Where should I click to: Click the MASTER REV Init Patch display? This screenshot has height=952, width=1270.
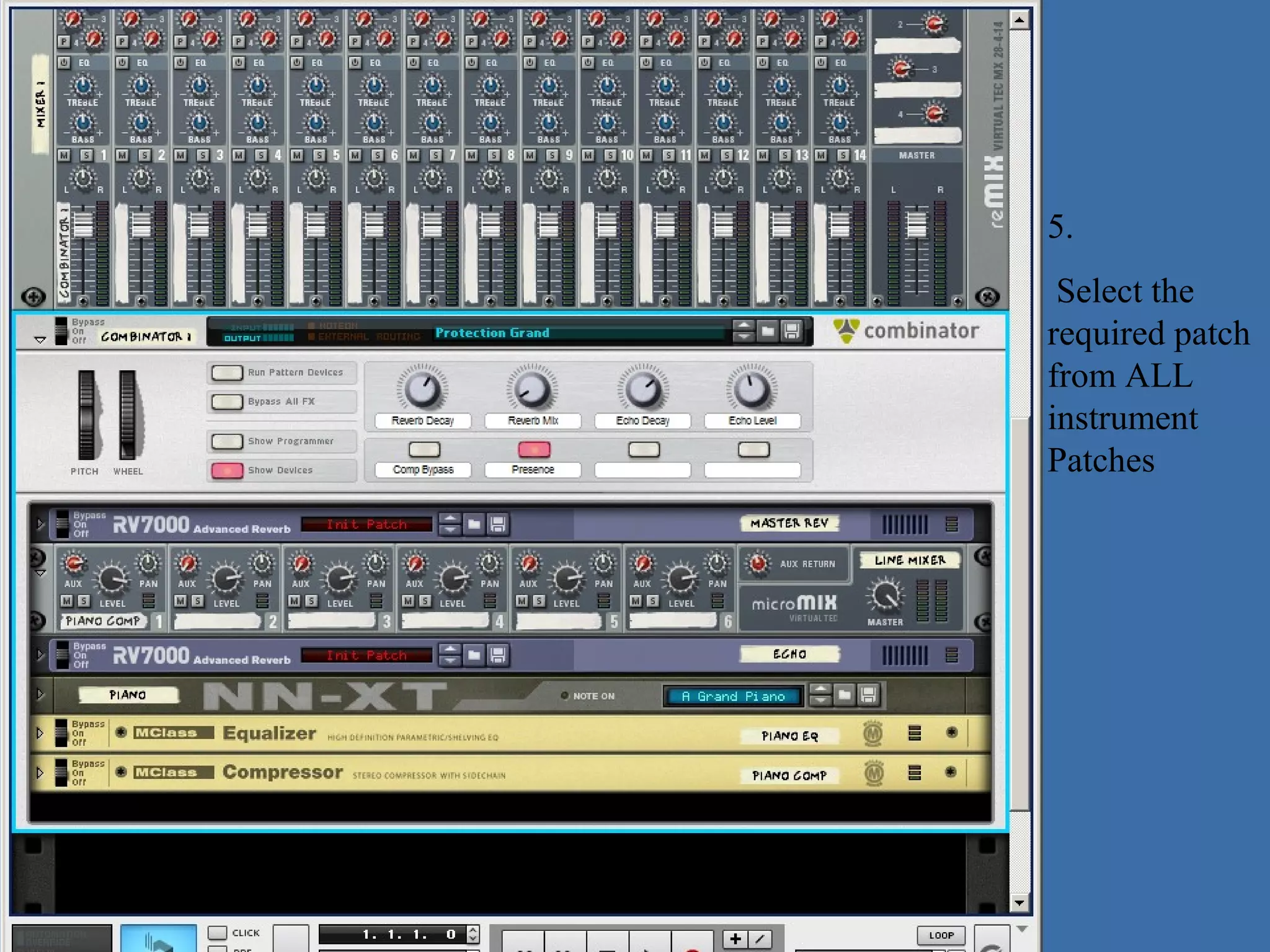coord(366,525)
